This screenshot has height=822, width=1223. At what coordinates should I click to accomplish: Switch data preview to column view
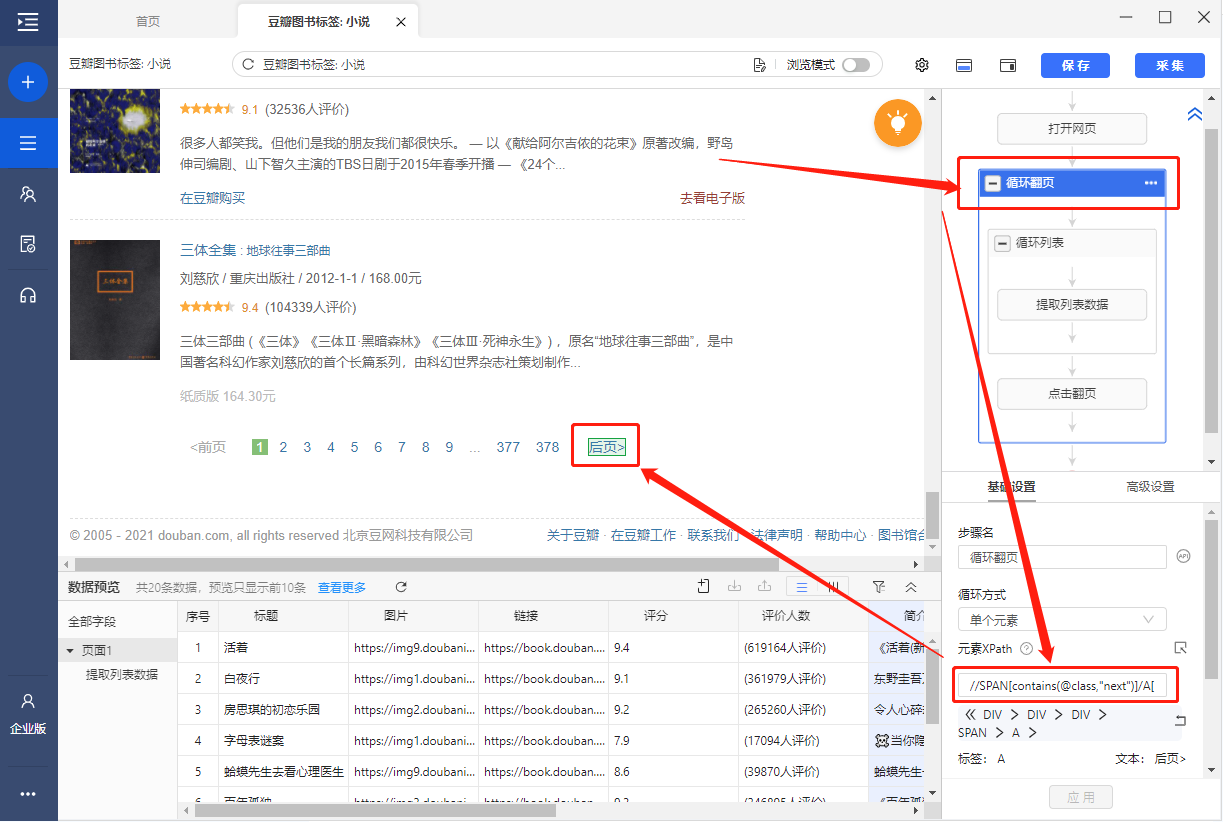(x=833, y=587)
